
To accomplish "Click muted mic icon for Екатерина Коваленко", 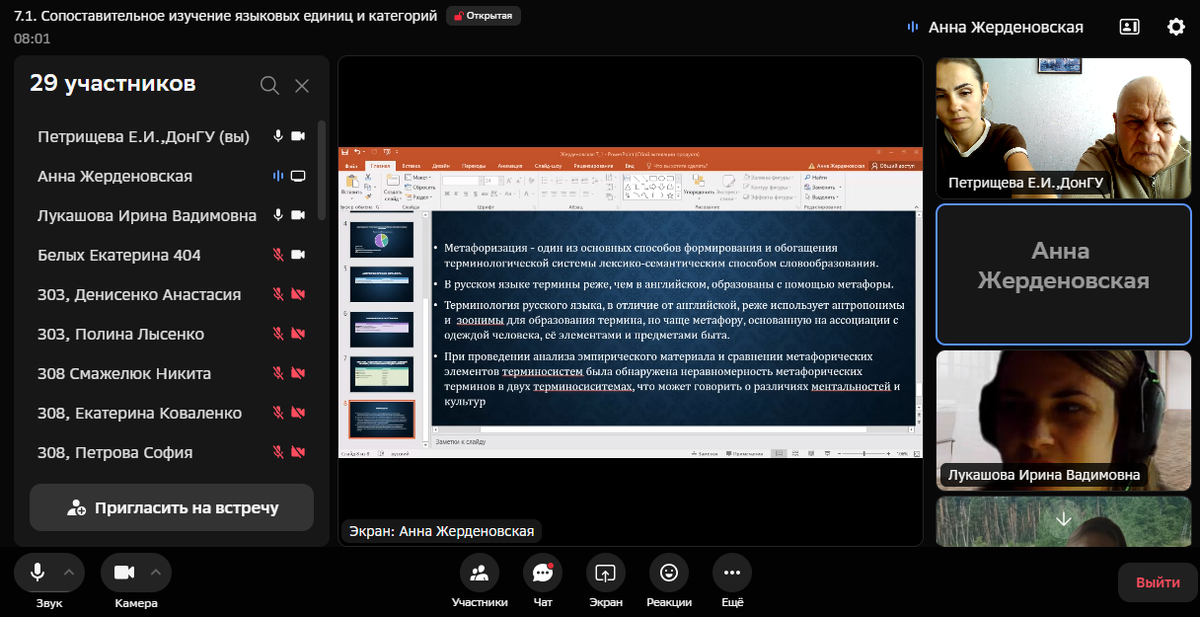I will [278, 413].
